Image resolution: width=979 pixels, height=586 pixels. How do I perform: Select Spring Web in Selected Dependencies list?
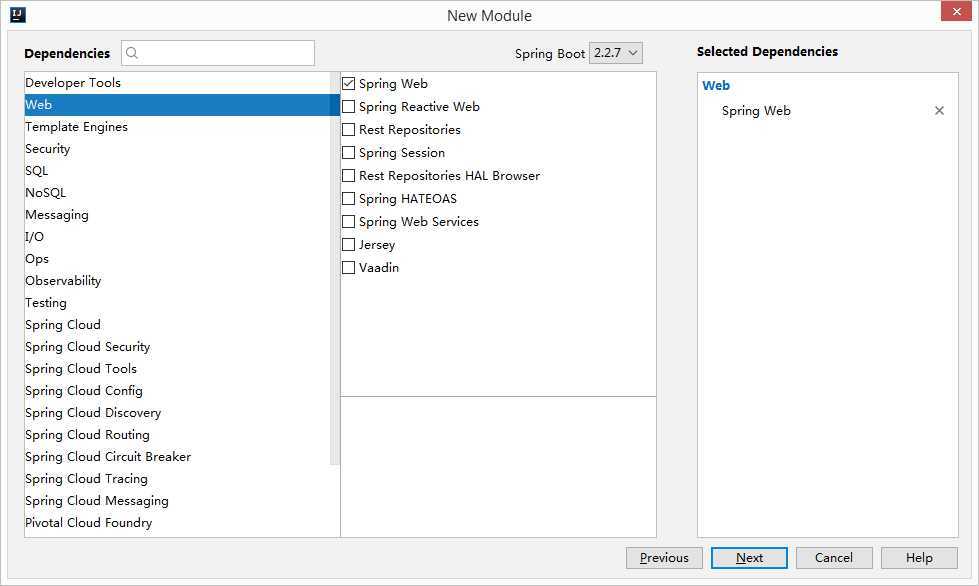[756, 111]
